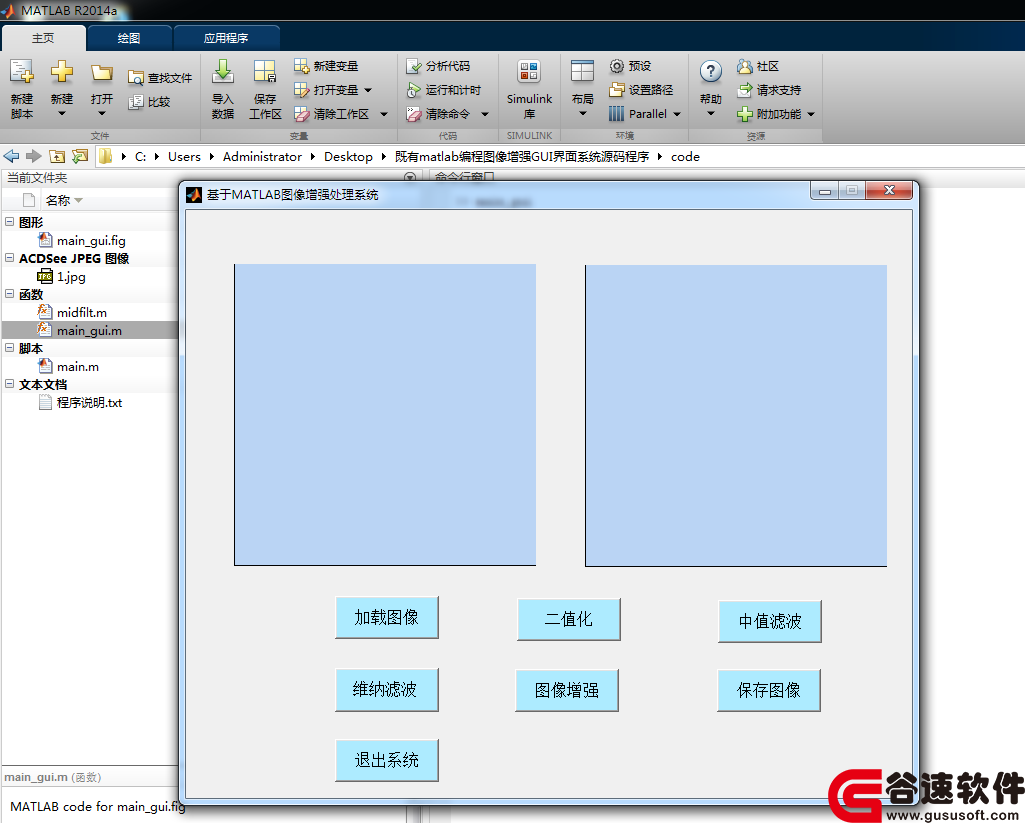The width and height of the screenshot is (1025, 823).
Task: Click the back arrow in address bar
Action: click(x=11, y=156)
